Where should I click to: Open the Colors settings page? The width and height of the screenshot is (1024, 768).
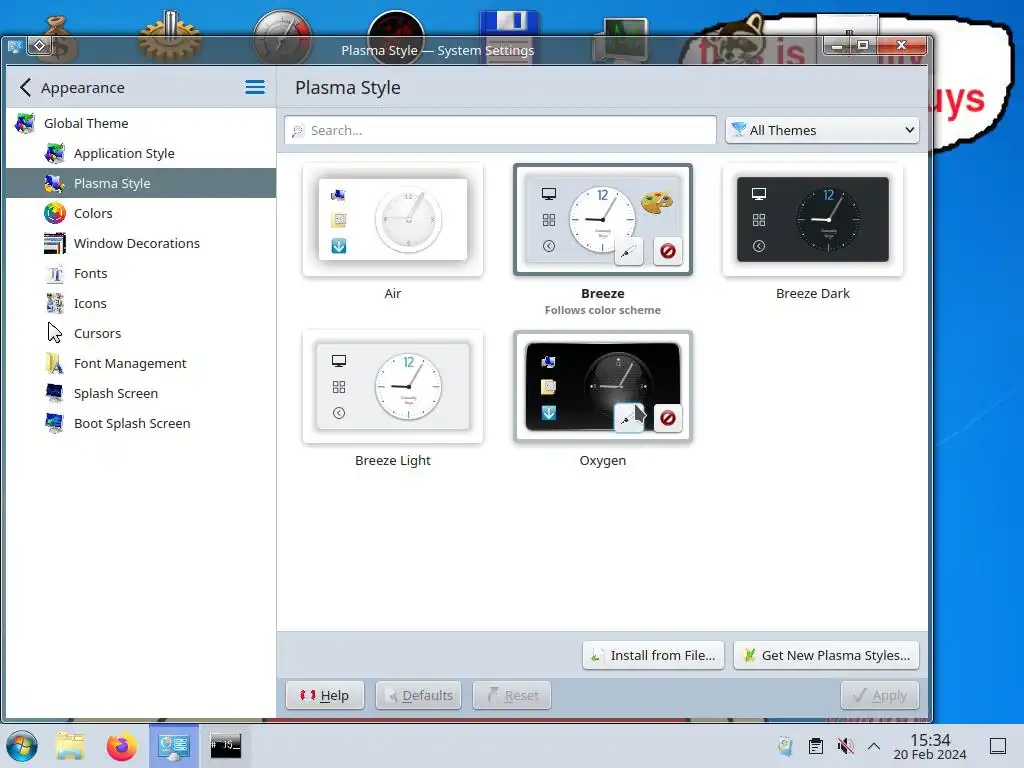click(140, 214)
